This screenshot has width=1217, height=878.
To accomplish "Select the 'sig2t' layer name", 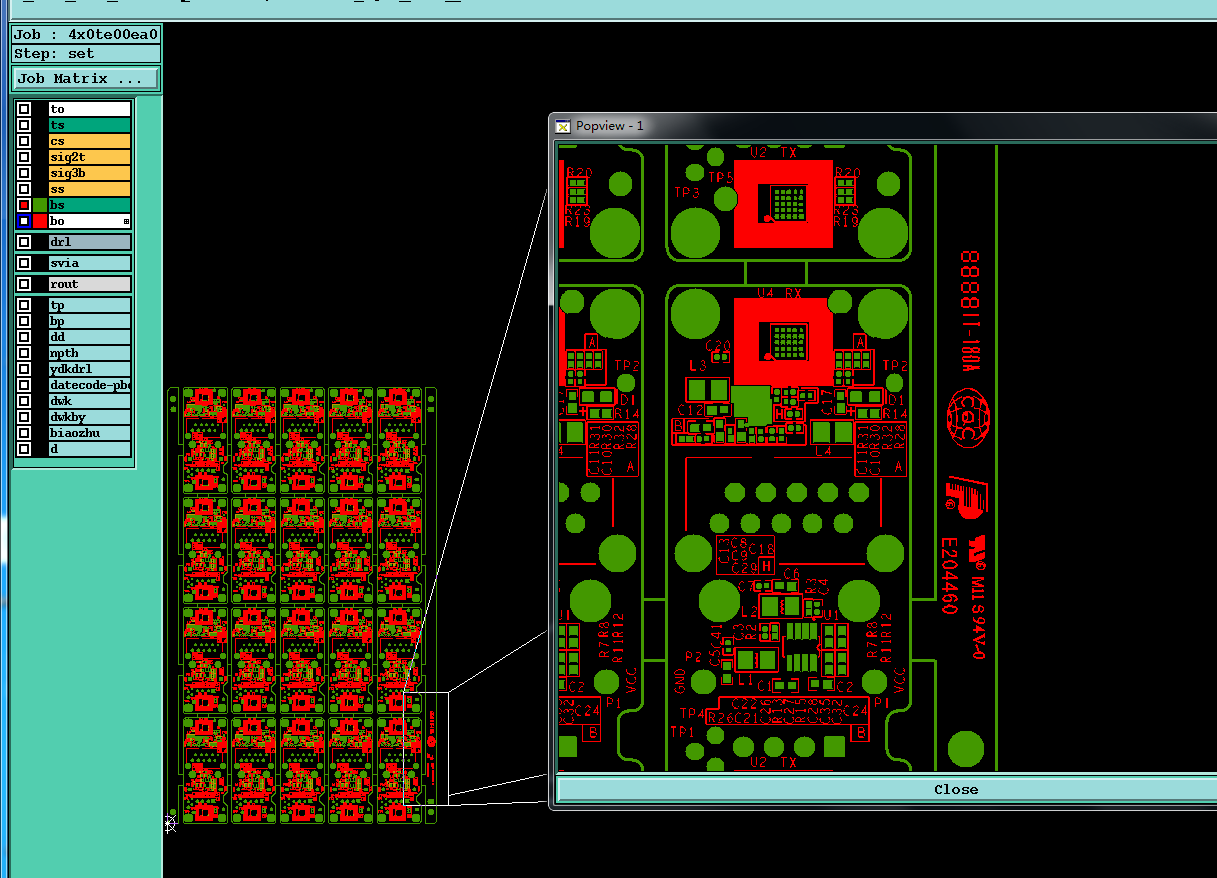I will pyautogui.click(x=90, y=157).
